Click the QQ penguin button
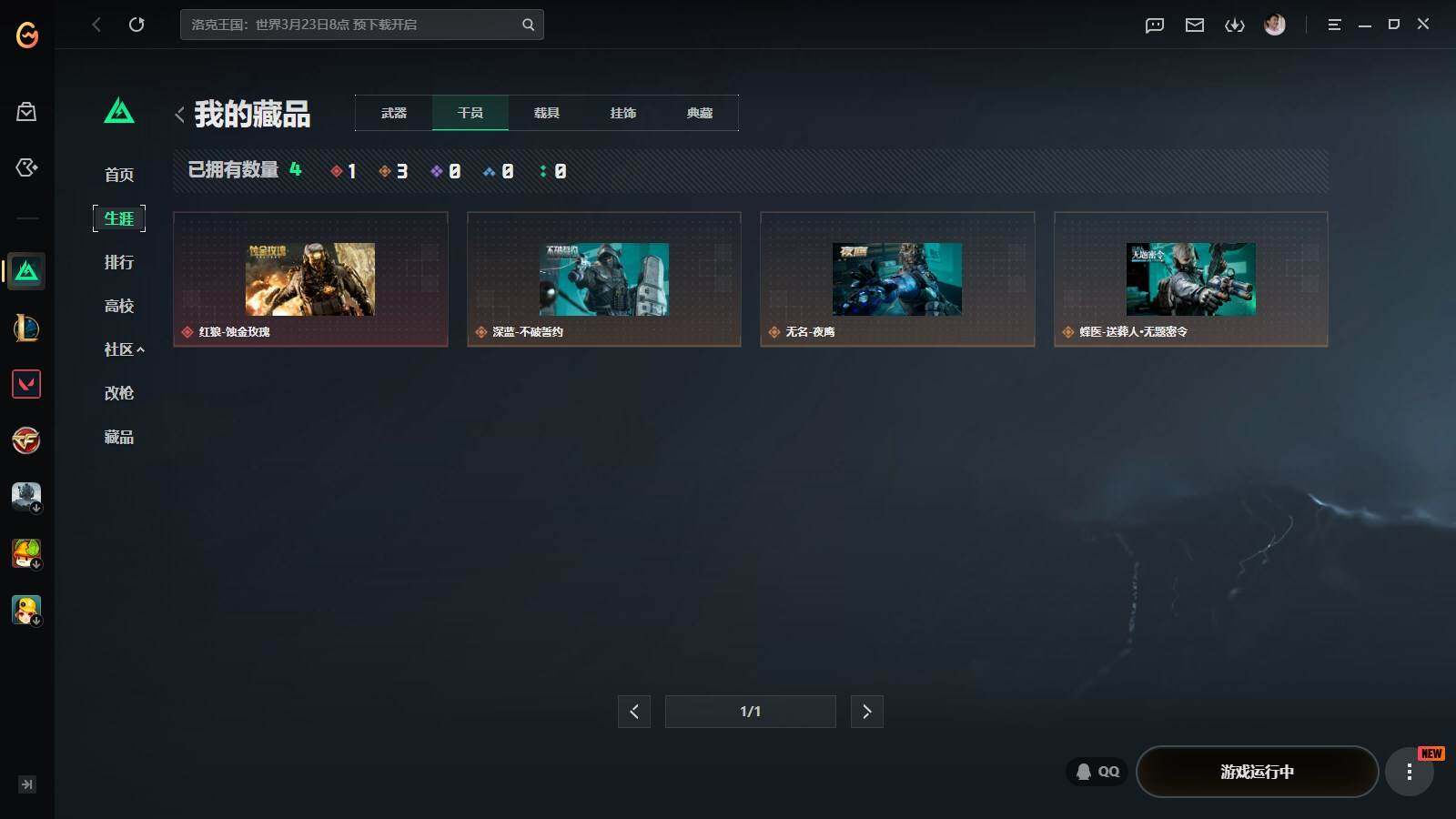The width and height of the screenshot is (1456, 819). (x=1097, y=772)
